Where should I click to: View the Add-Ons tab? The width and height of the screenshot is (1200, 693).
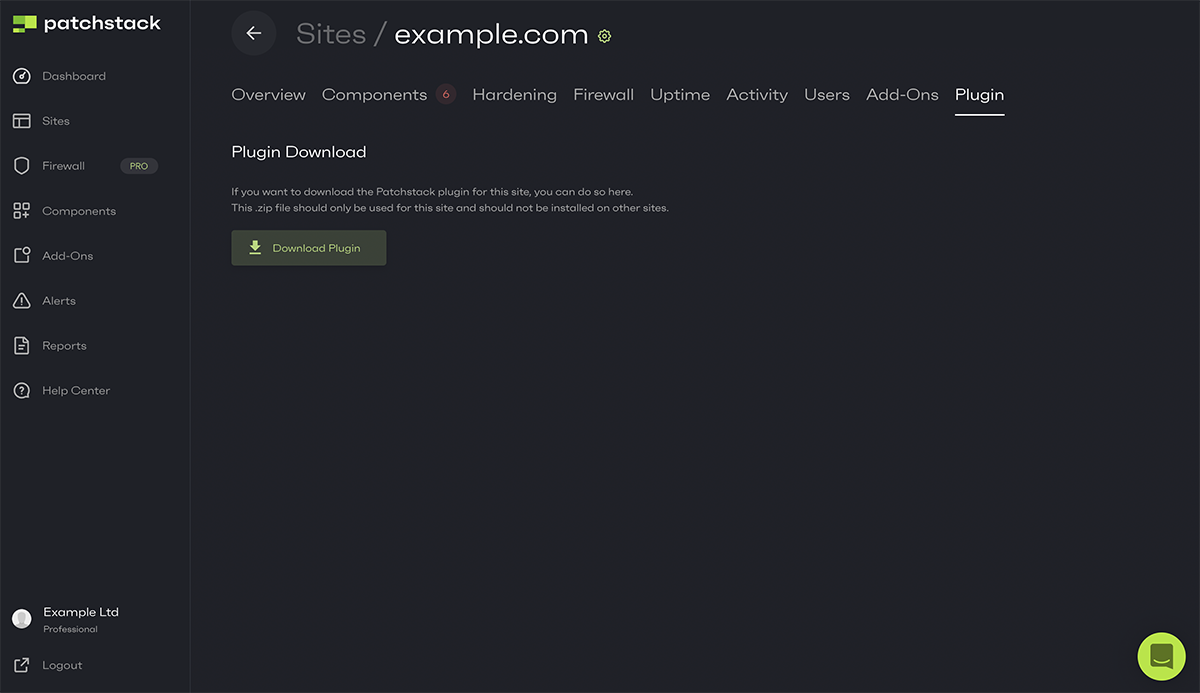pos(903,95)
